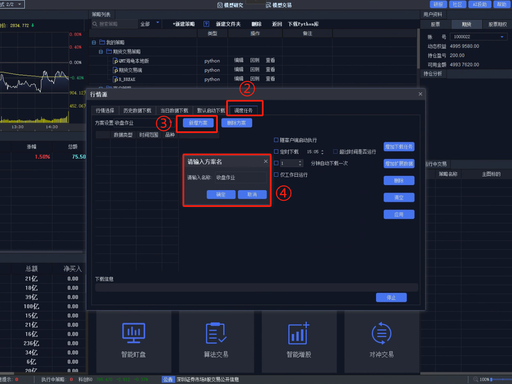This screenshot has width=512, height=384.
Task: Toggle 超过时间是否运行 checkbox
Action: [335, 152]
